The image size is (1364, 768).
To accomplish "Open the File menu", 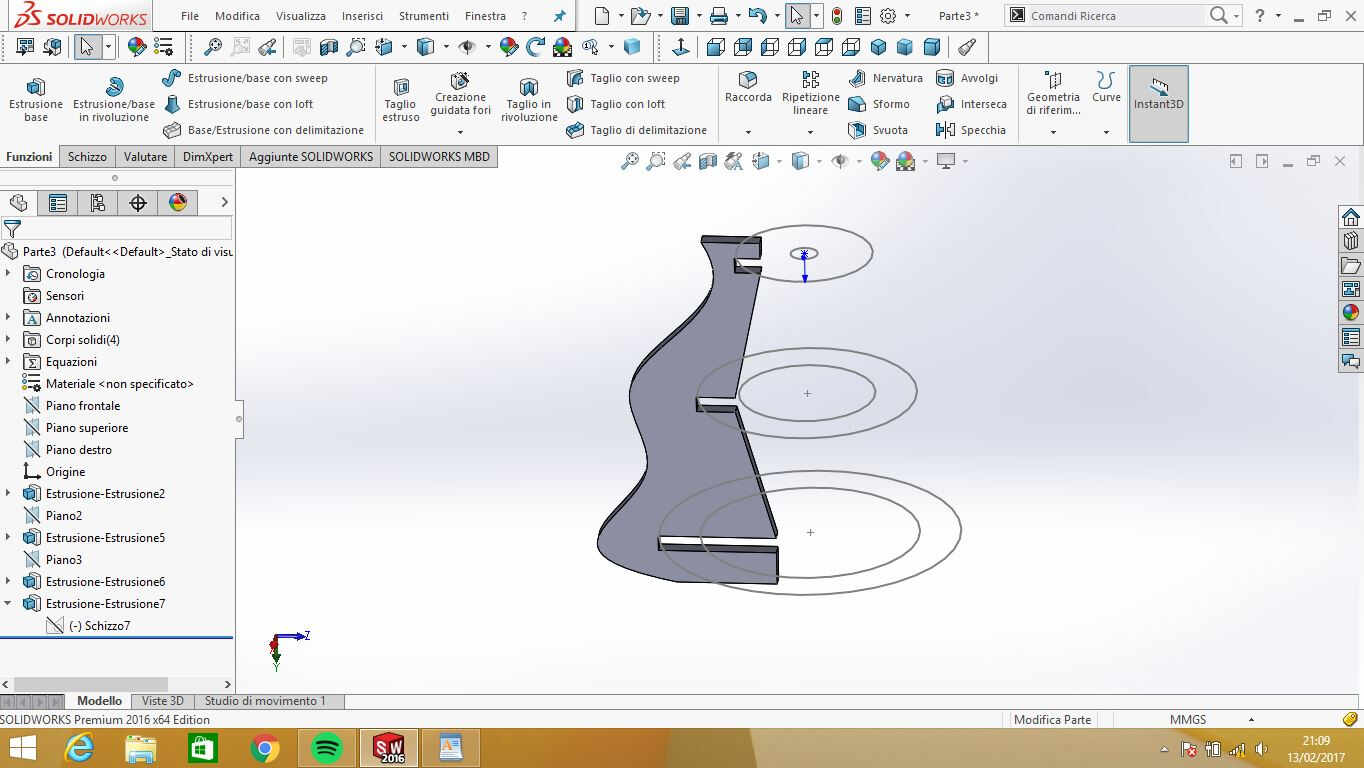I will (190, 16).
